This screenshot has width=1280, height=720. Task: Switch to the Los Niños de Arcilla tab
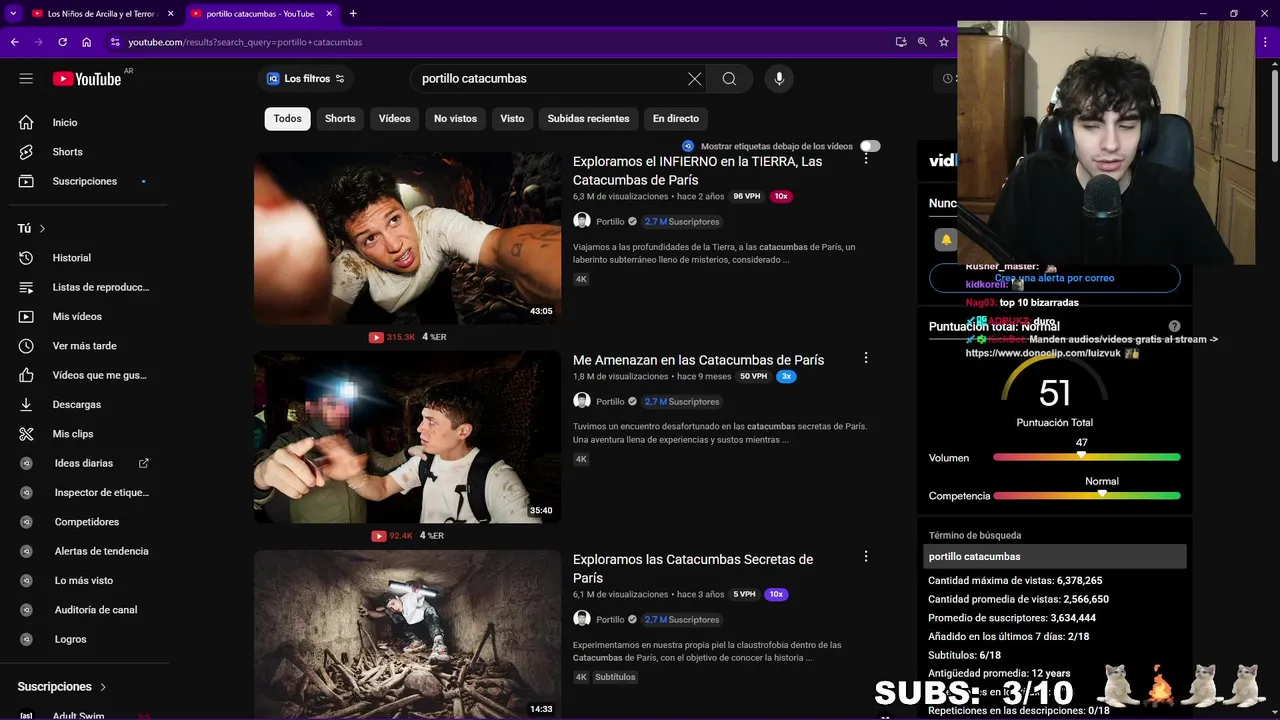pos(100,14)
